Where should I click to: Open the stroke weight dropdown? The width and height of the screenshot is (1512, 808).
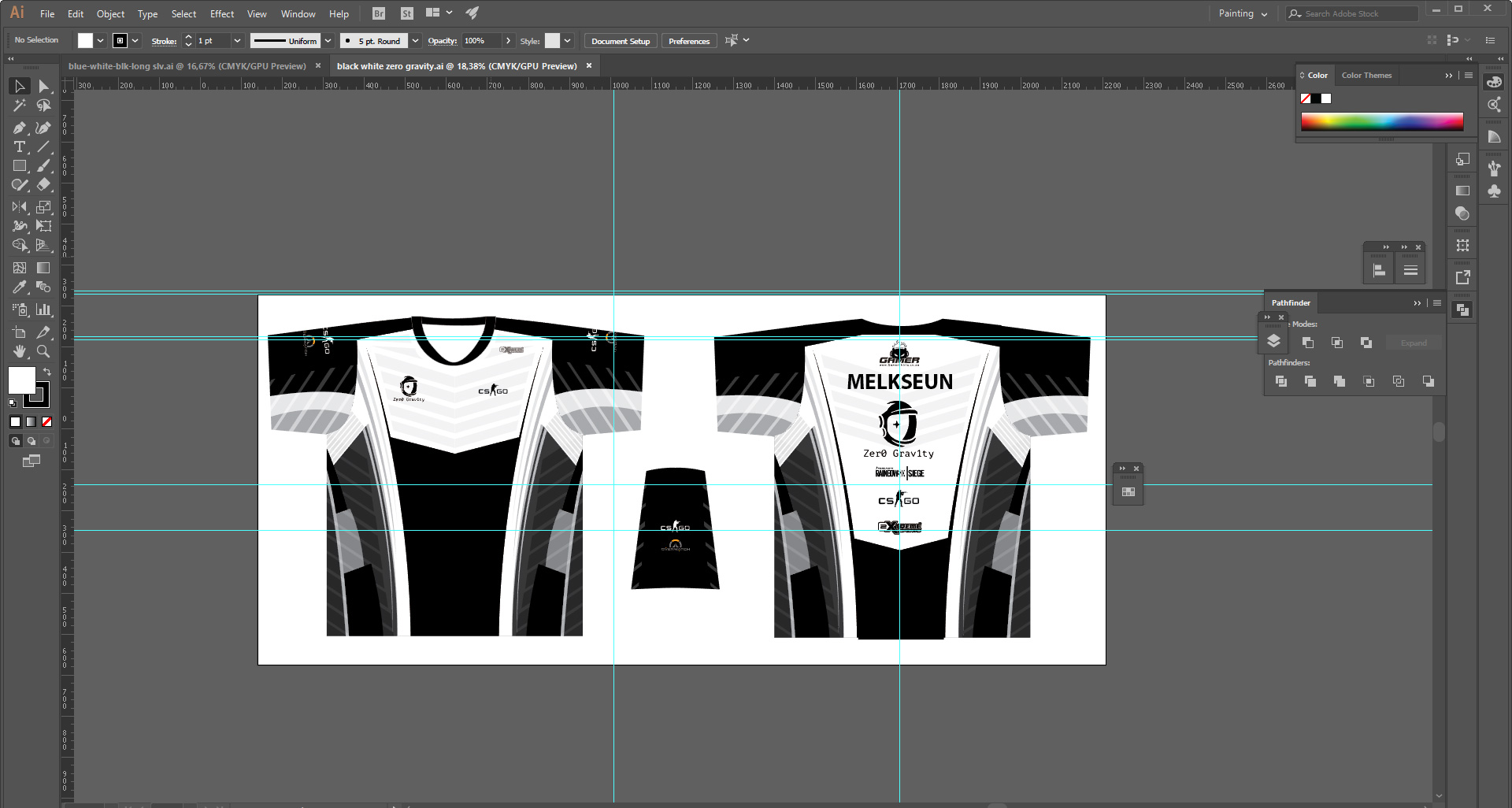point(237,41)
